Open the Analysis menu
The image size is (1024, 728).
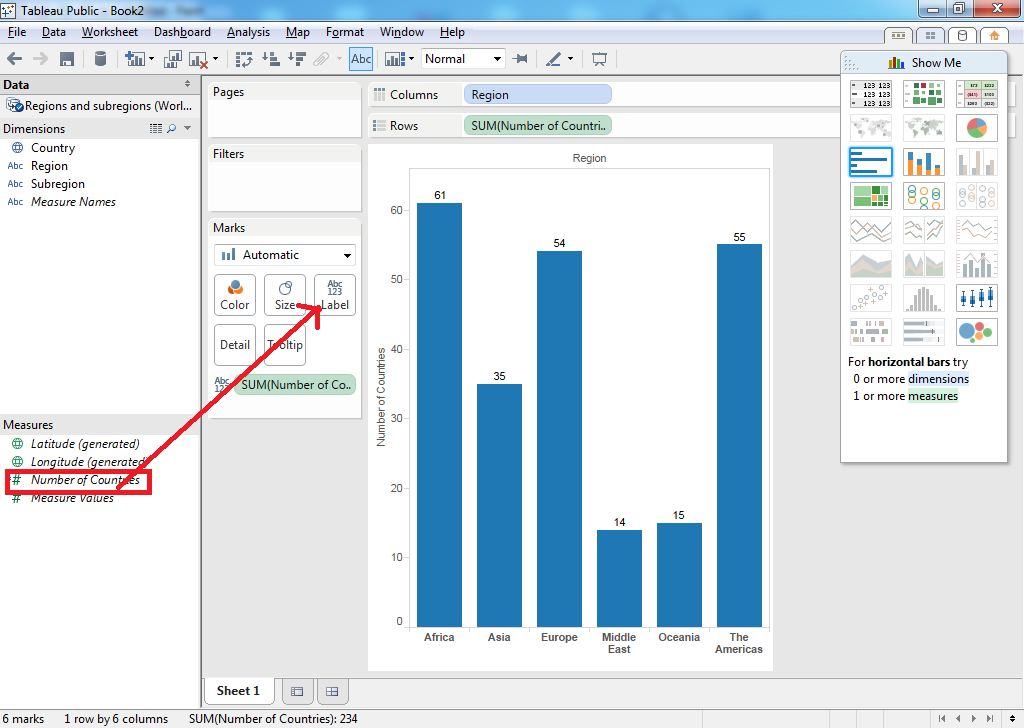[248, 31]
